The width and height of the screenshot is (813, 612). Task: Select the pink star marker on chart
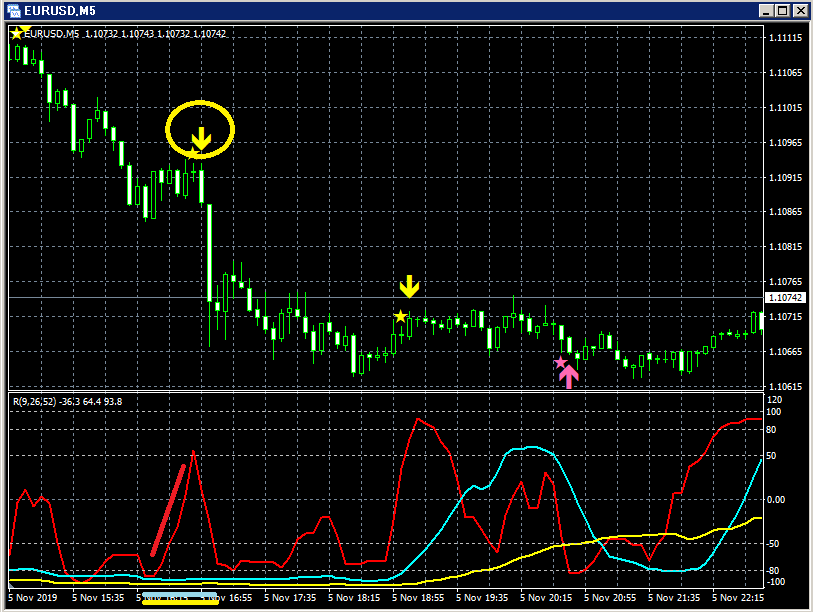tap(560, 363)
